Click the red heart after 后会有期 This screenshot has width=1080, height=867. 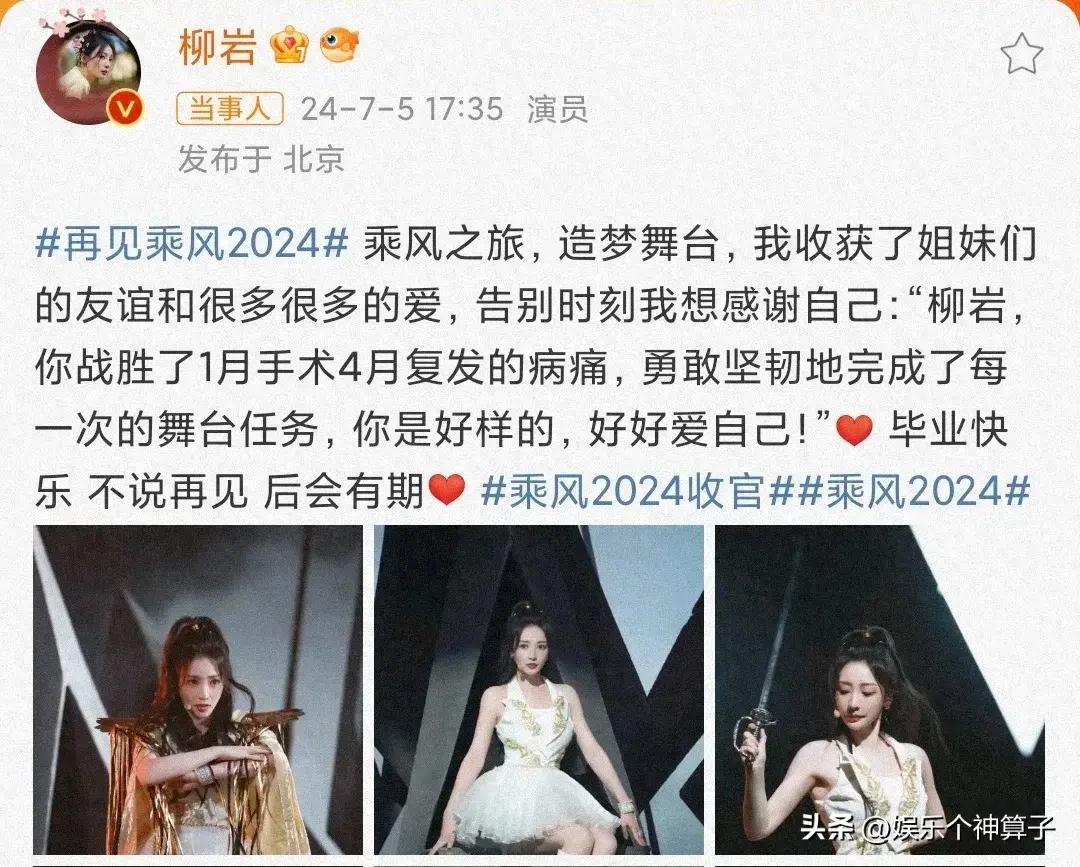pyautogui.click(x=446, y=491)
